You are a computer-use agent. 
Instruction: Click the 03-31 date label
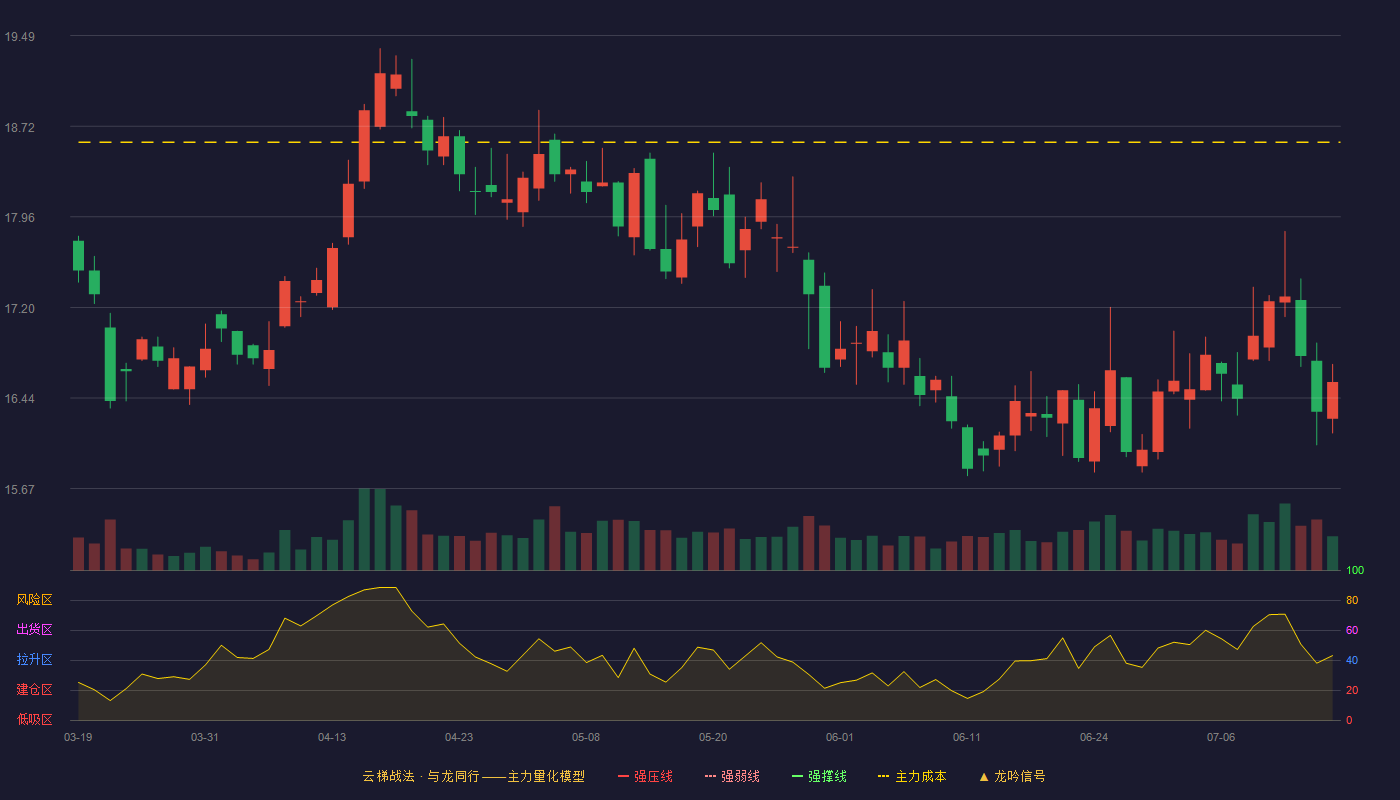click(x=205, y=737)
